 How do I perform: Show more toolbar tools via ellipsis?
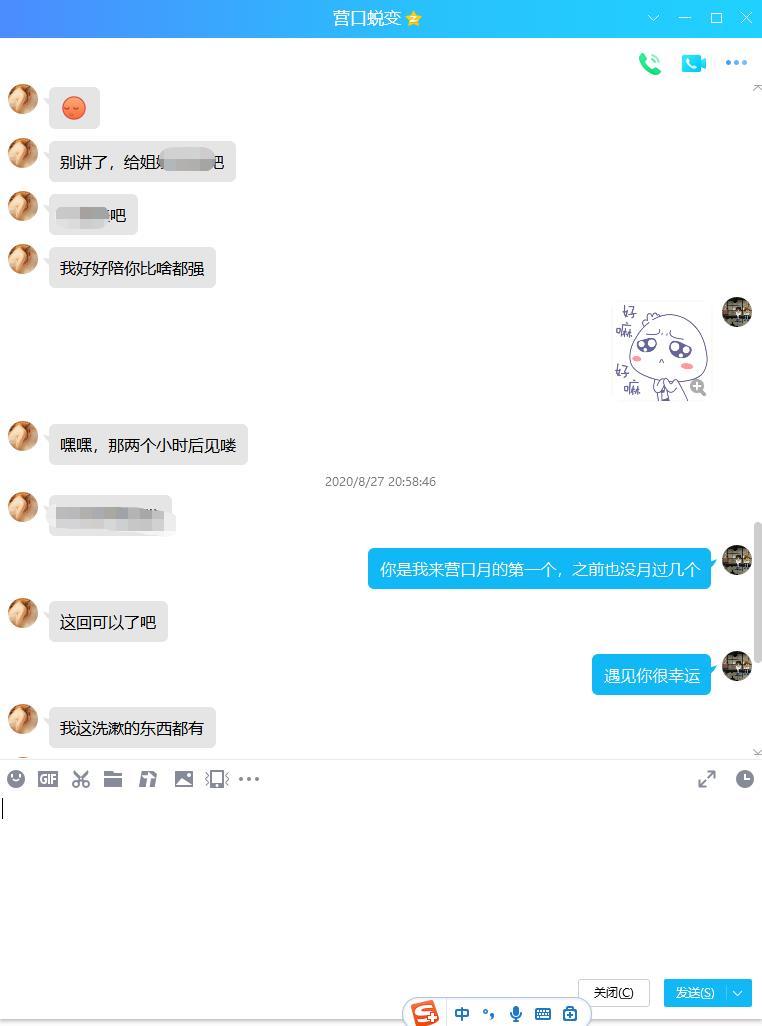[x=249, y=779]
